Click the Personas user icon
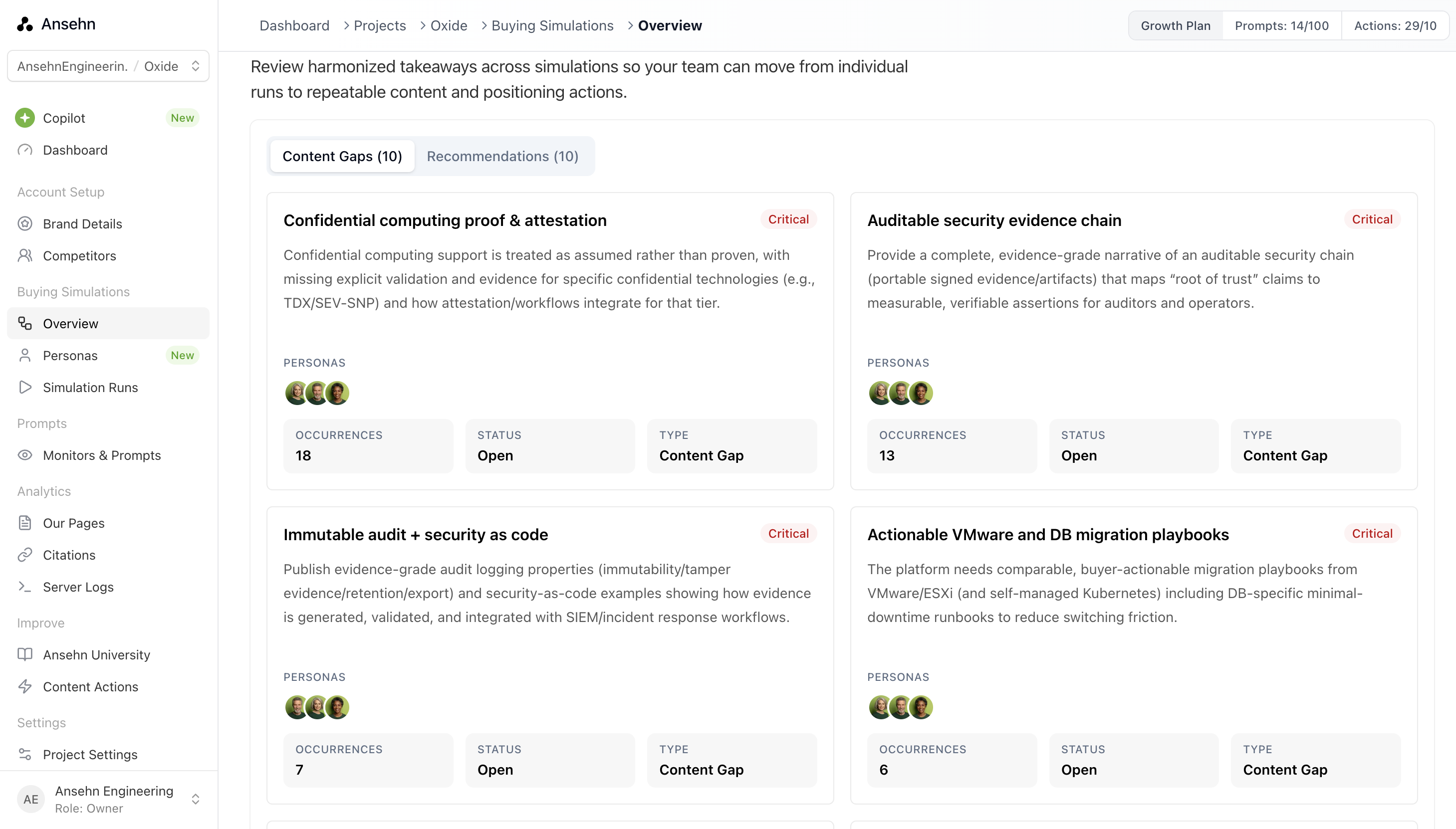The height and width of the screenshot is (829, 1456). (x=24, y=355)
